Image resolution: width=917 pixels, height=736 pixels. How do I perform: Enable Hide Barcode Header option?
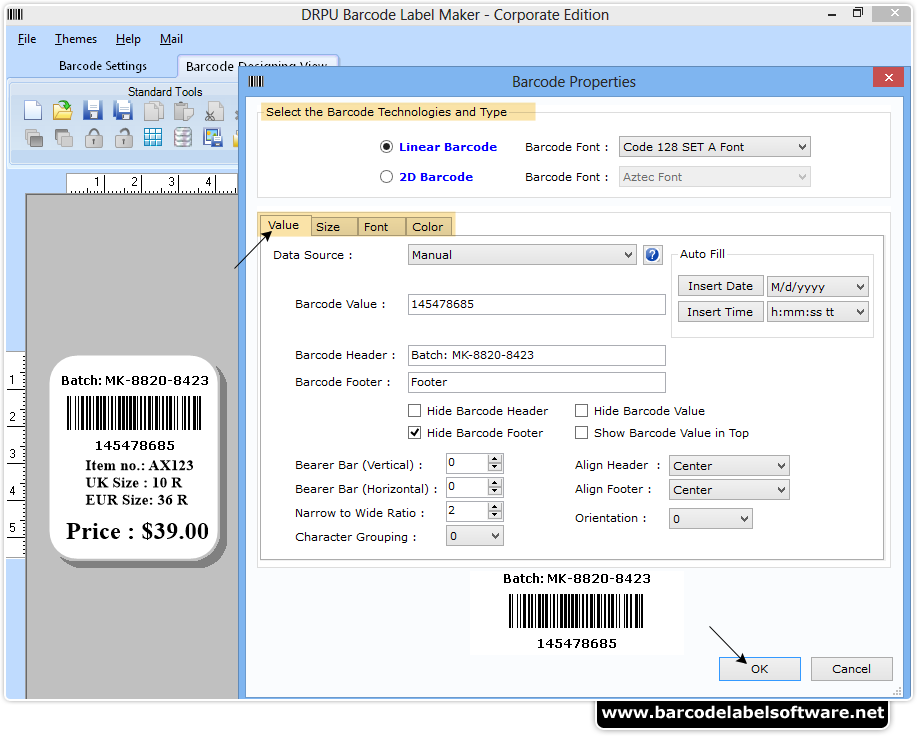[414, 410]
